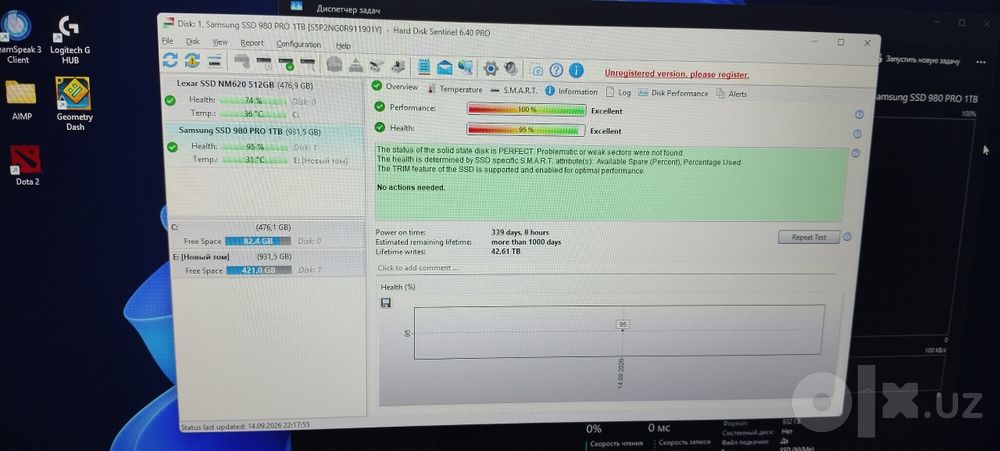This screenshot has width=1000, height=451.
Task: Click the 'Click to add comment' field
Action: pyautogui.click(x=605, y=269)
